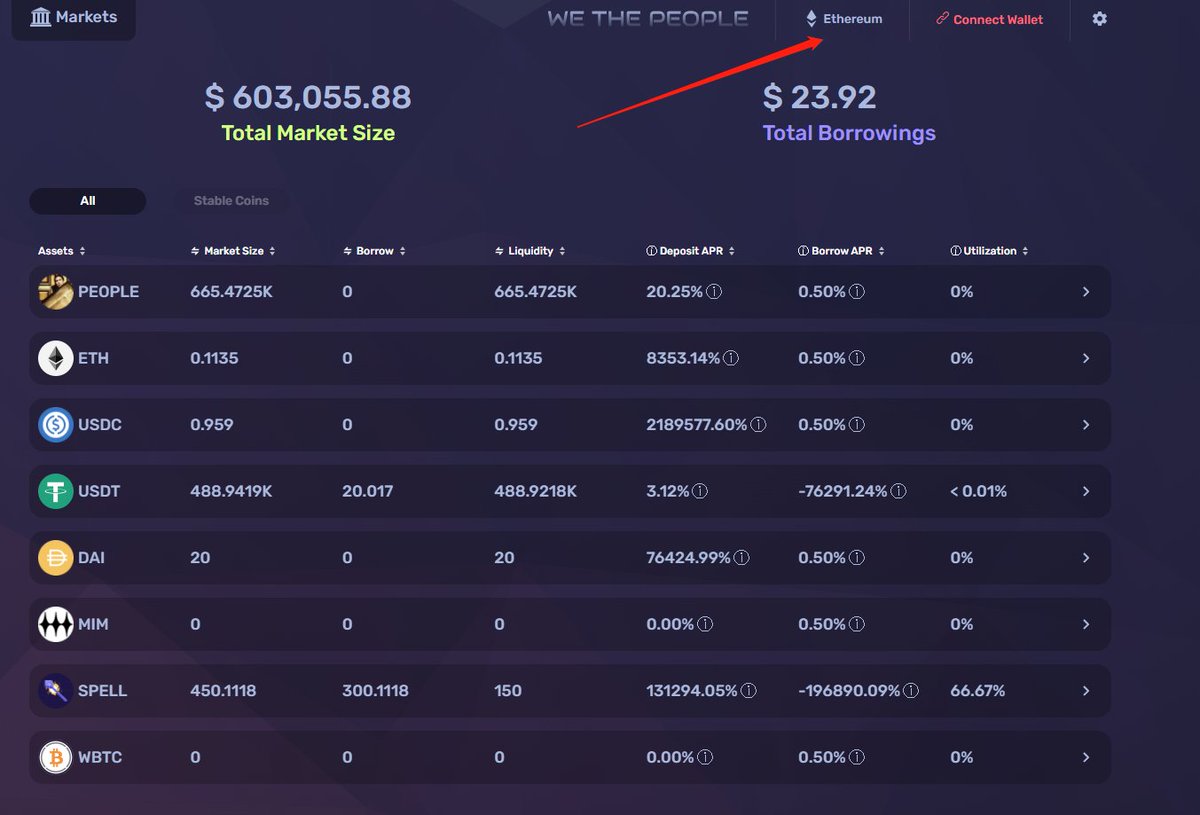Click info icon beside DAI deposit APR 76424.99%
The height and width of the screenshot is (815, 1200).
tap(741, 558)
